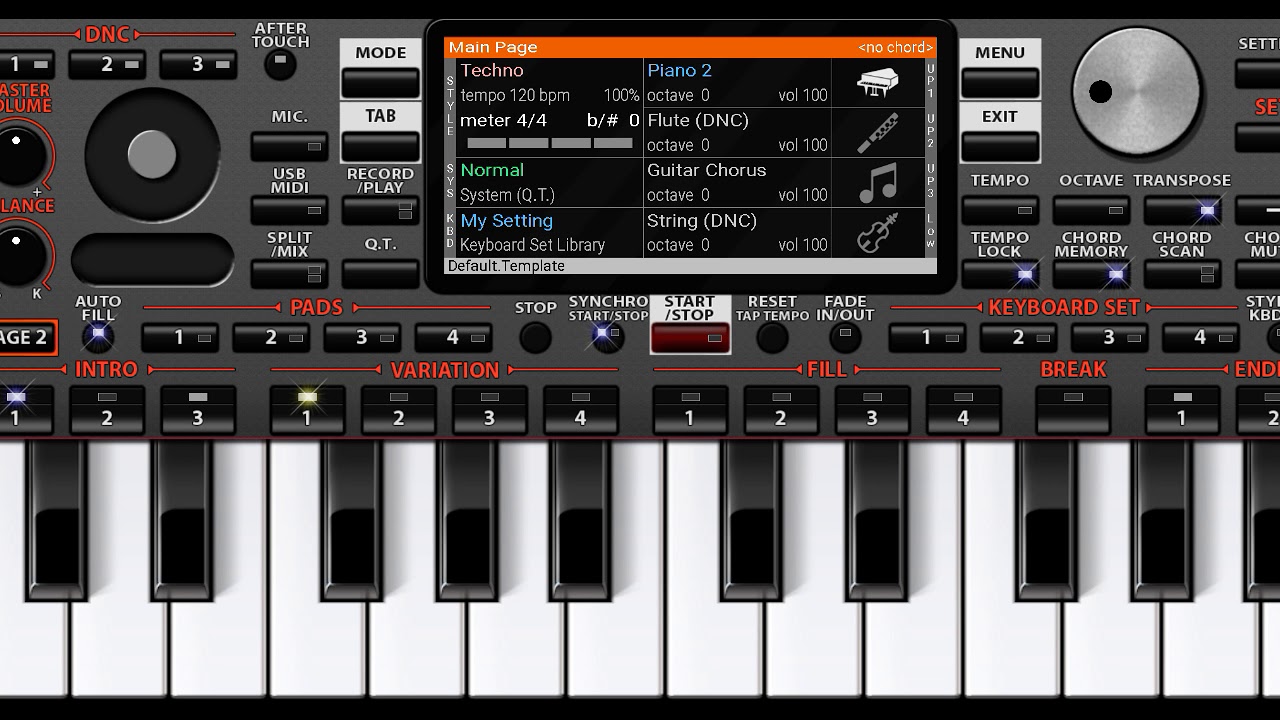Toggle the Chord Scan button
Image resolution: width=1280 pixels, height=720 pixels.
(x=1182, y=273)
